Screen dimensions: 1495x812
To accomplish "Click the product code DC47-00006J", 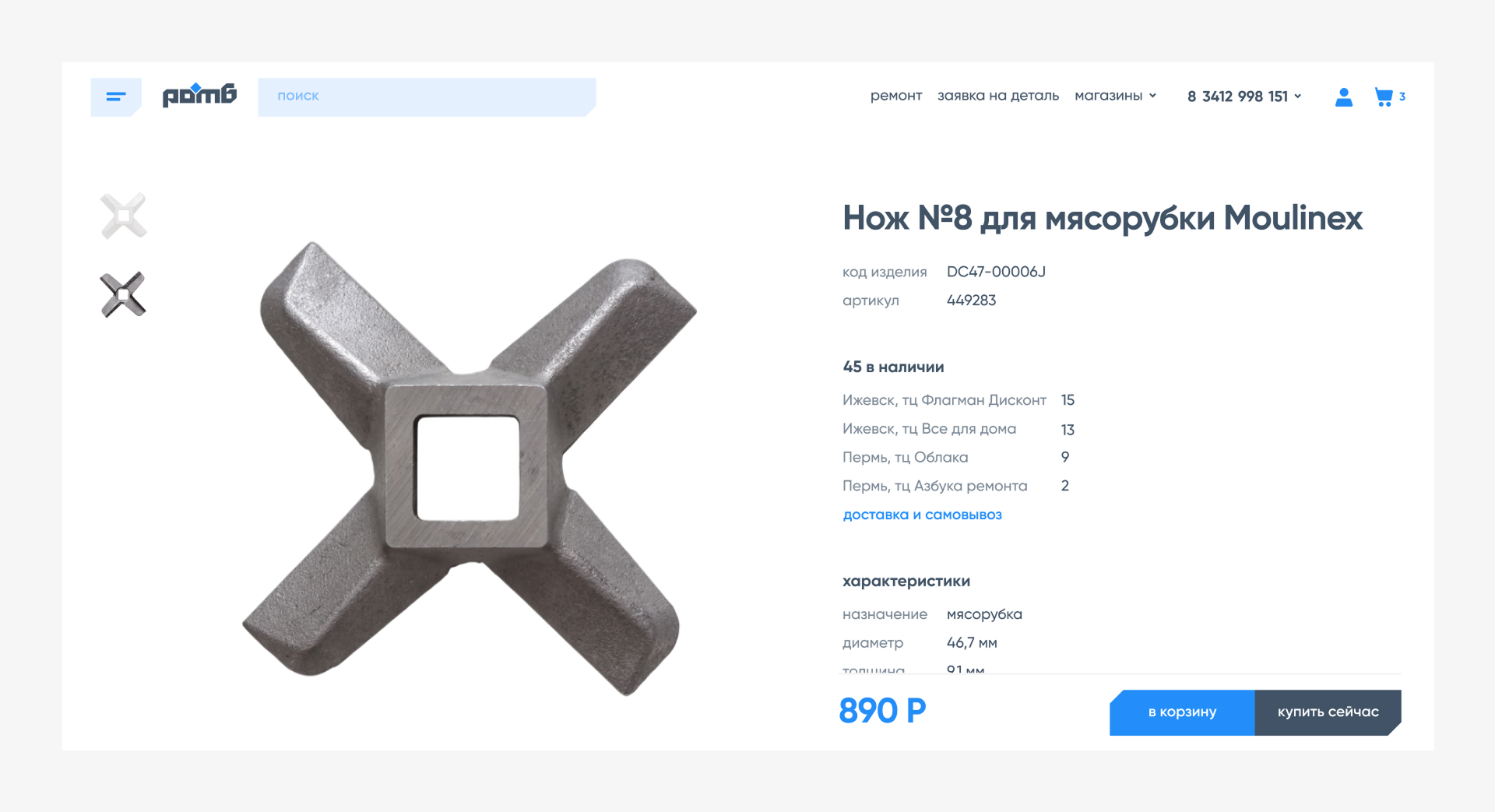I will (x=996, y=272).
